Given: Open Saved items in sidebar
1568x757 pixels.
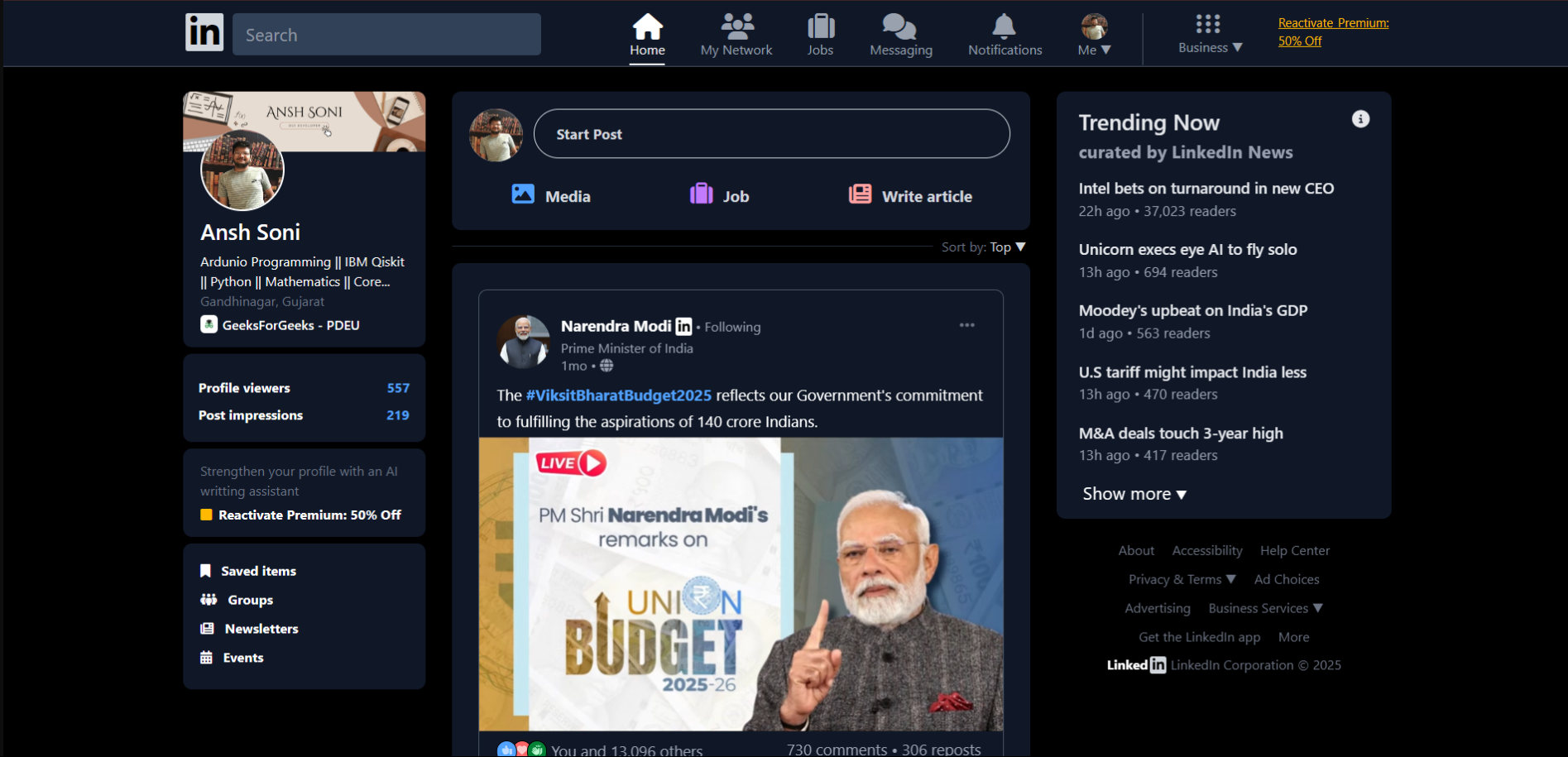Looking at the screenshot, I should (257, 571).
